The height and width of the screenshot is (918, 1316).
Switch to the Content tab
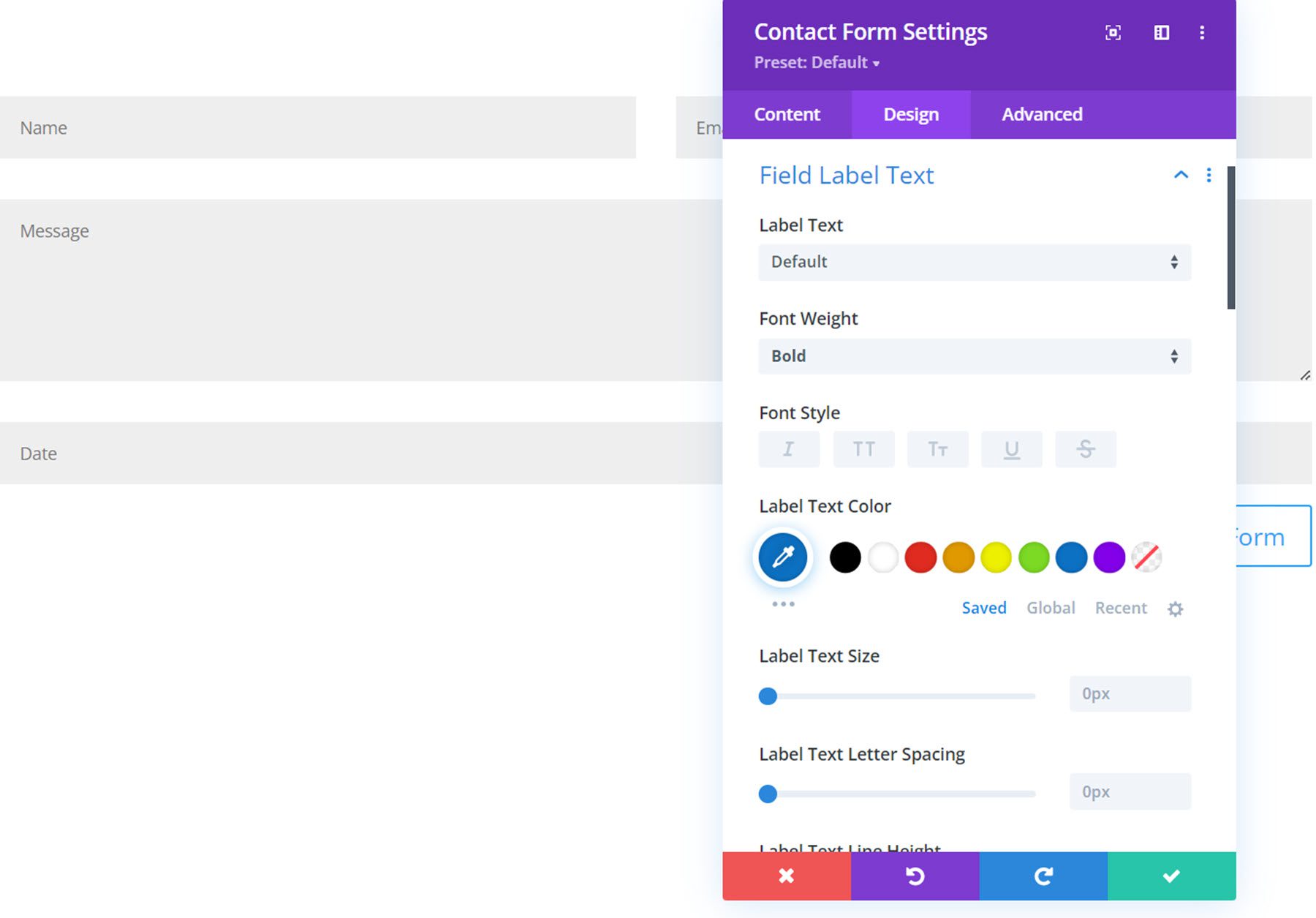click(787, 114)
